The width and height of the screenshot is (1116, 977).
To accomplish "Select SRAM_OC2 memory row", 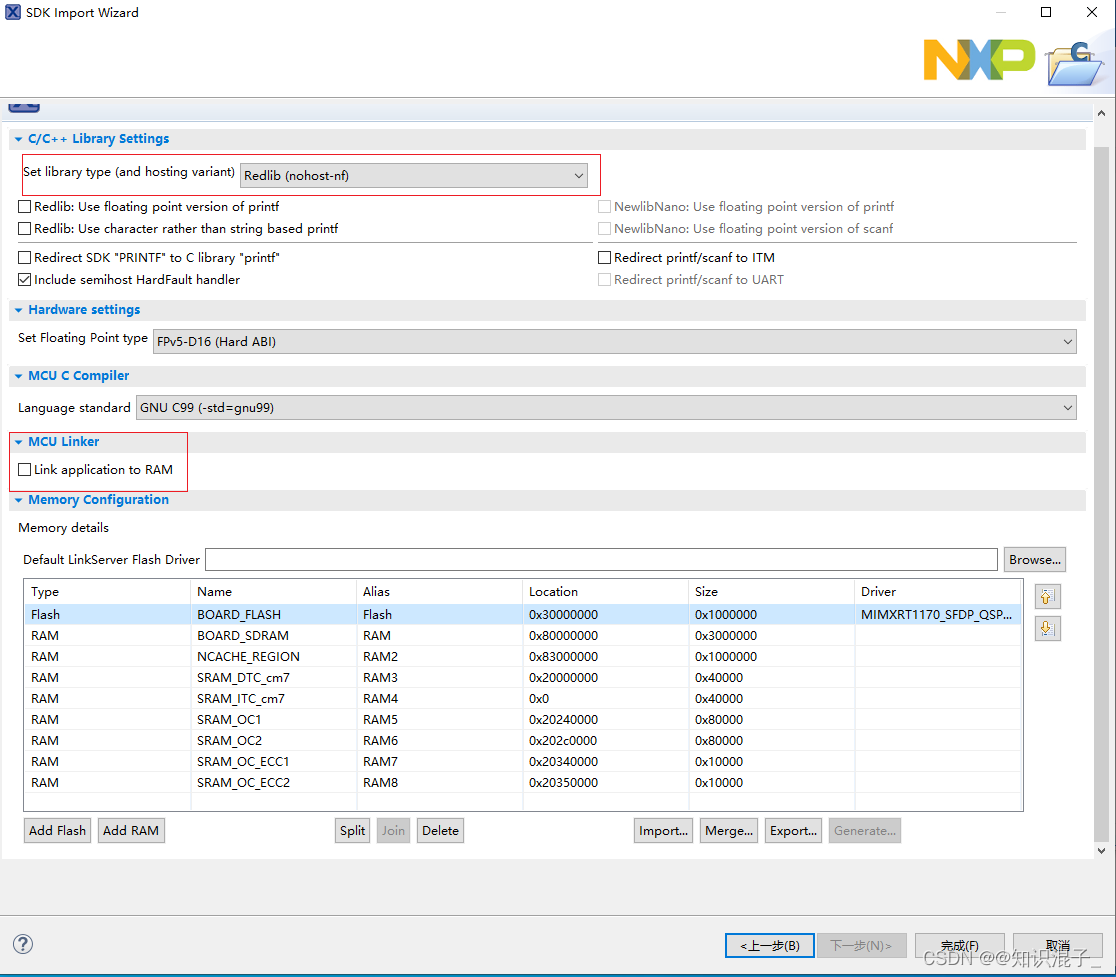I will [x=523, y=740].
